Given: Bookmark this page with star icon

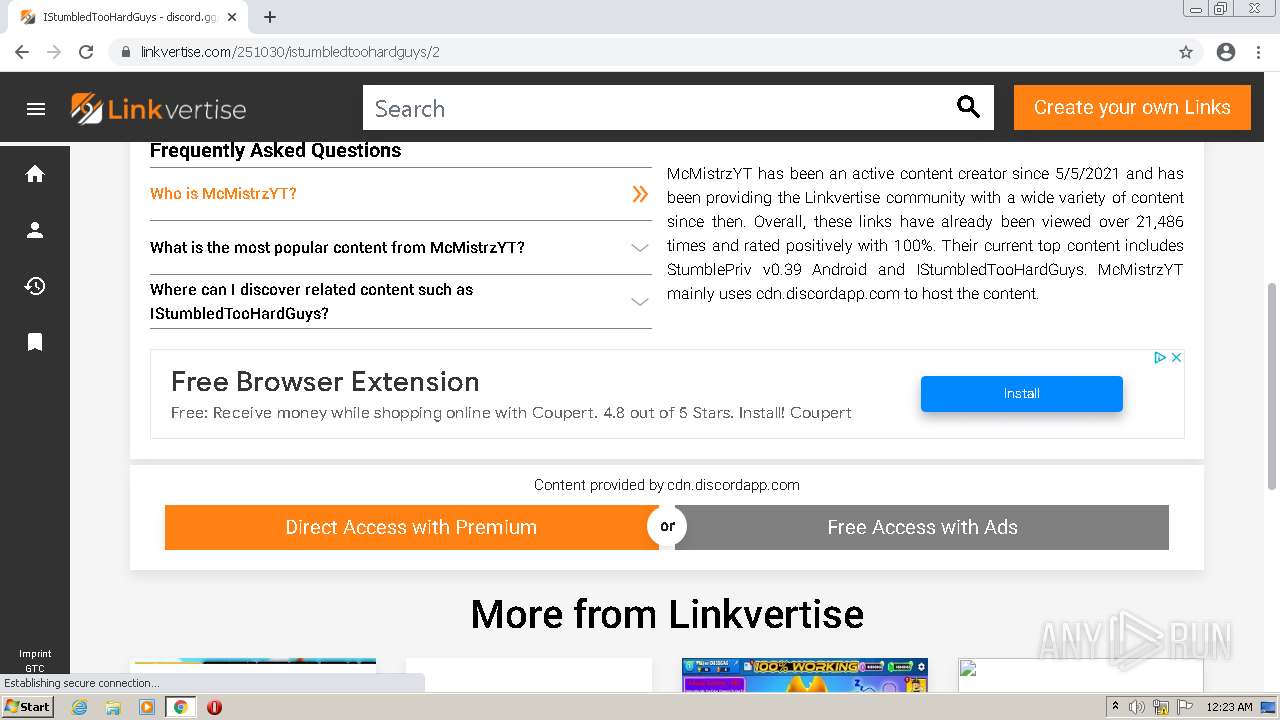Looking at the screenshot, I should (x=1186, y=52).
